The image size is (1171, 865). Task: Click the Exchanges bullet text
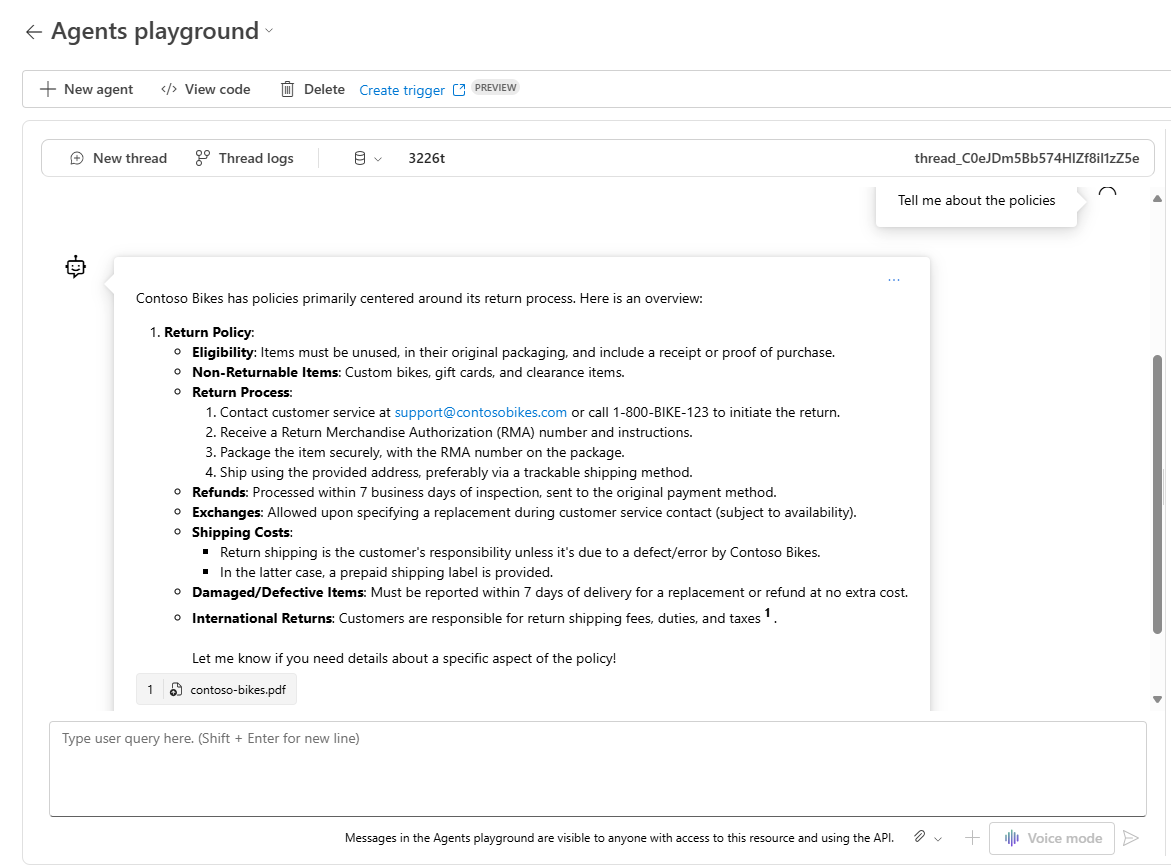[x=524, y=512]
